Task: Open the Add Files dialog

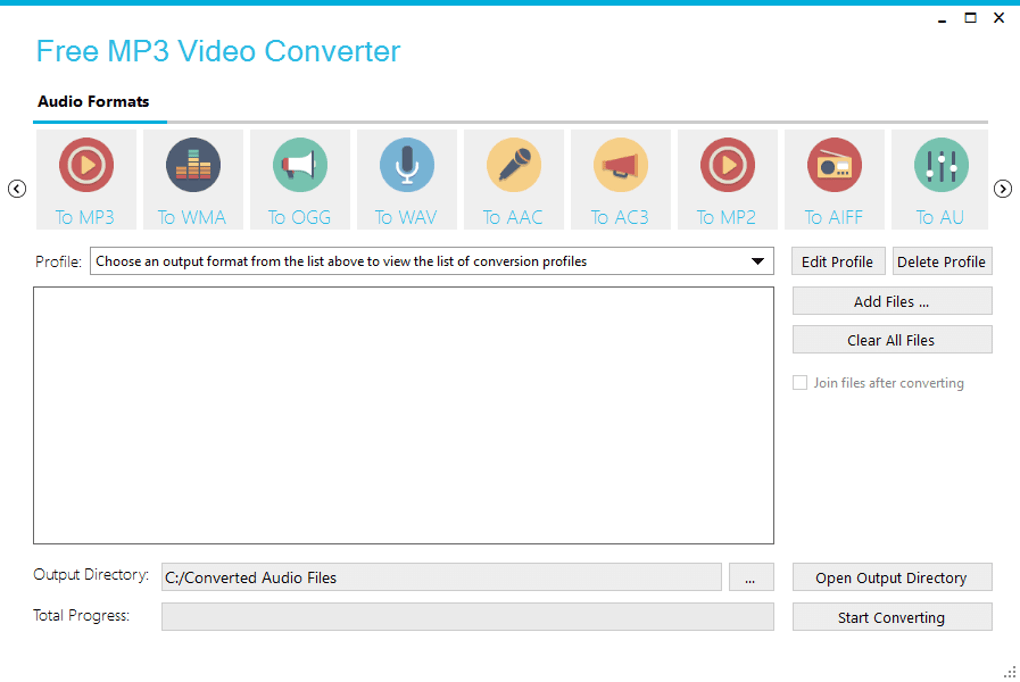Action: (892, 301)
